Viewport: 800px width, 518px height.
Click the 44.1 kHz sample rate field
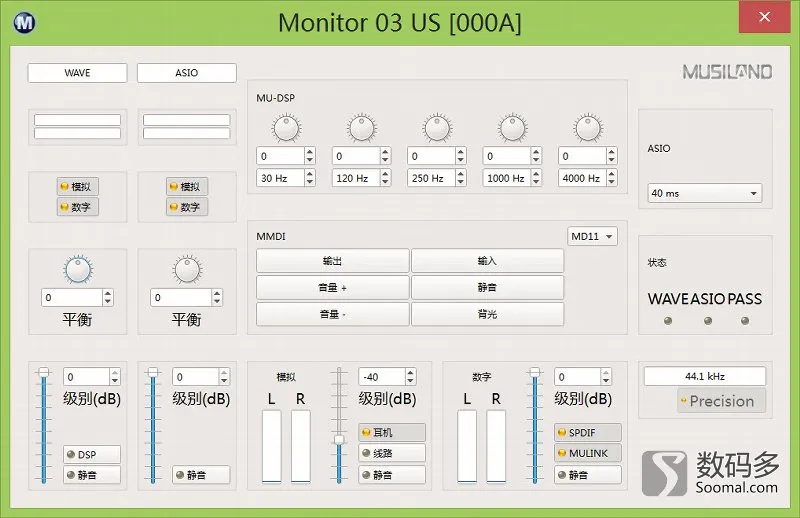(x=705, y=376)
